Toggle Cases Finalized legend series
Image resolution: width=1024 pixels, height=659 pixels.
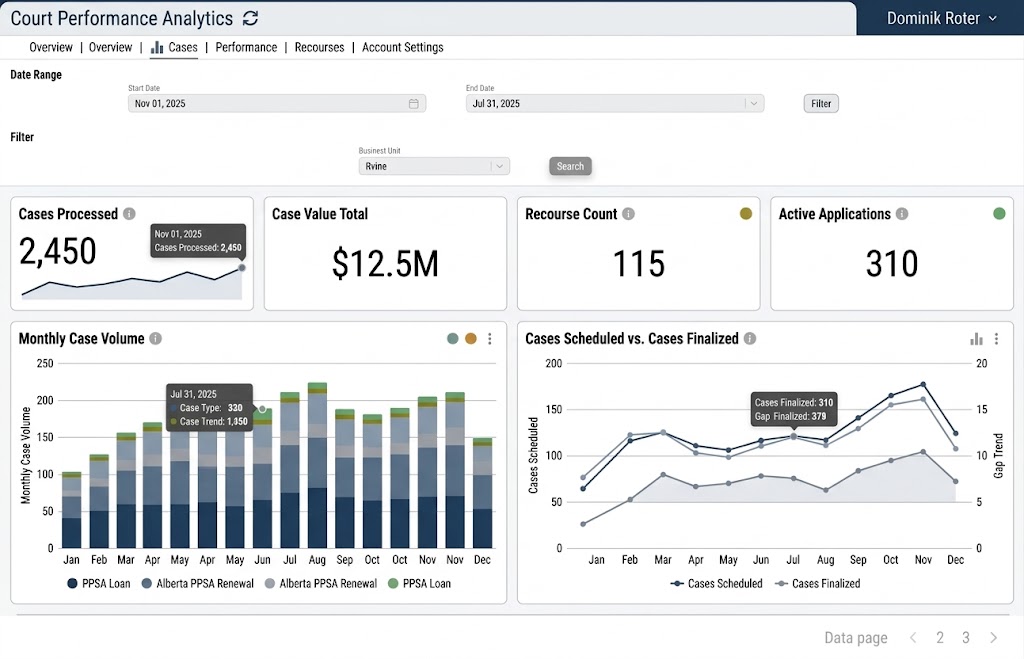[x=818, y=583]
